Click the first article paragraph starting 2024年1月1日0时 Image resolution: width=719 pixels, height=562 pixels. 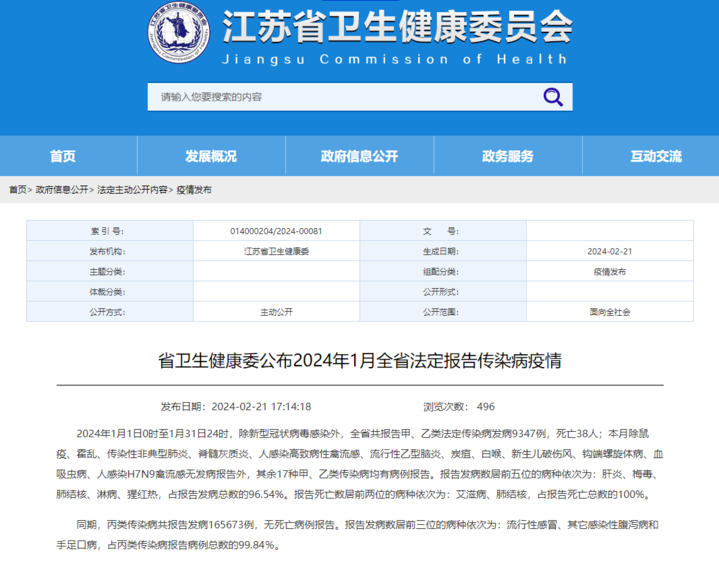360,464
